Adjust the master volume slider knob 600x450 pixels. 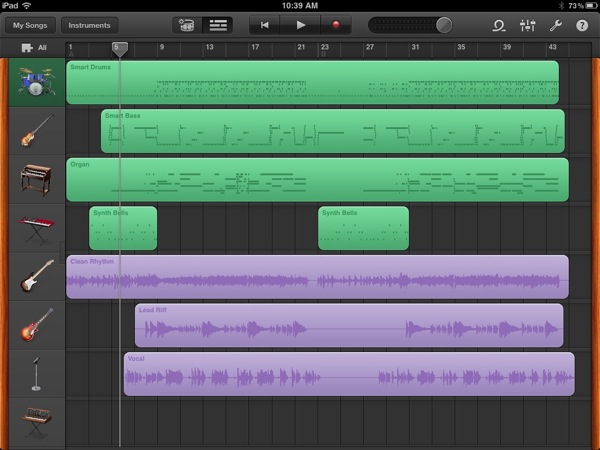[444, 25]
